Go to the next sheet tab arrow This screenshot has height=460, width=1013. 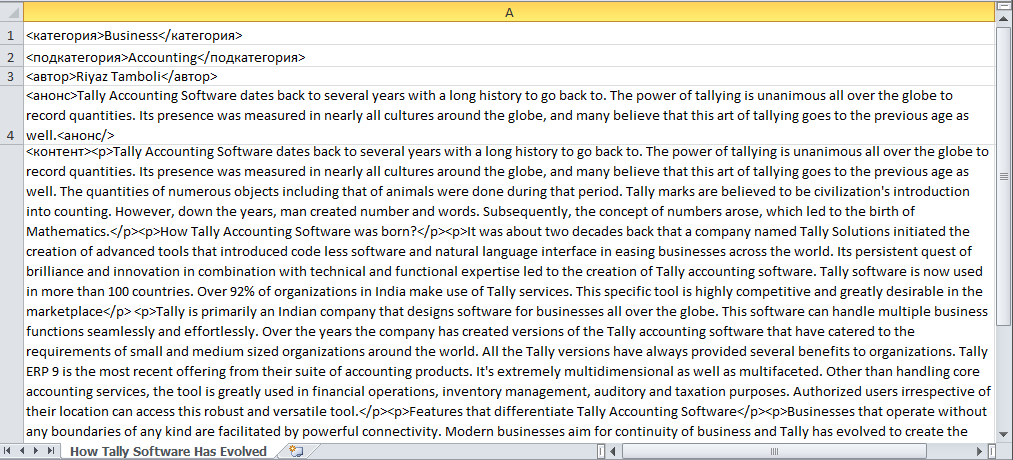36,450
